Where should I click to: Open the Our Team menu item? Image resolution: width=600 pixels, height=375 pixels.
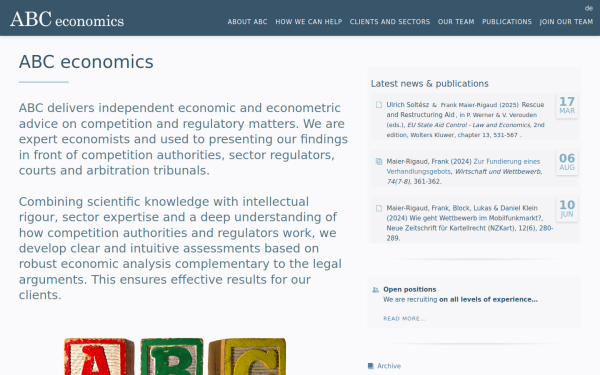[456, 22]
